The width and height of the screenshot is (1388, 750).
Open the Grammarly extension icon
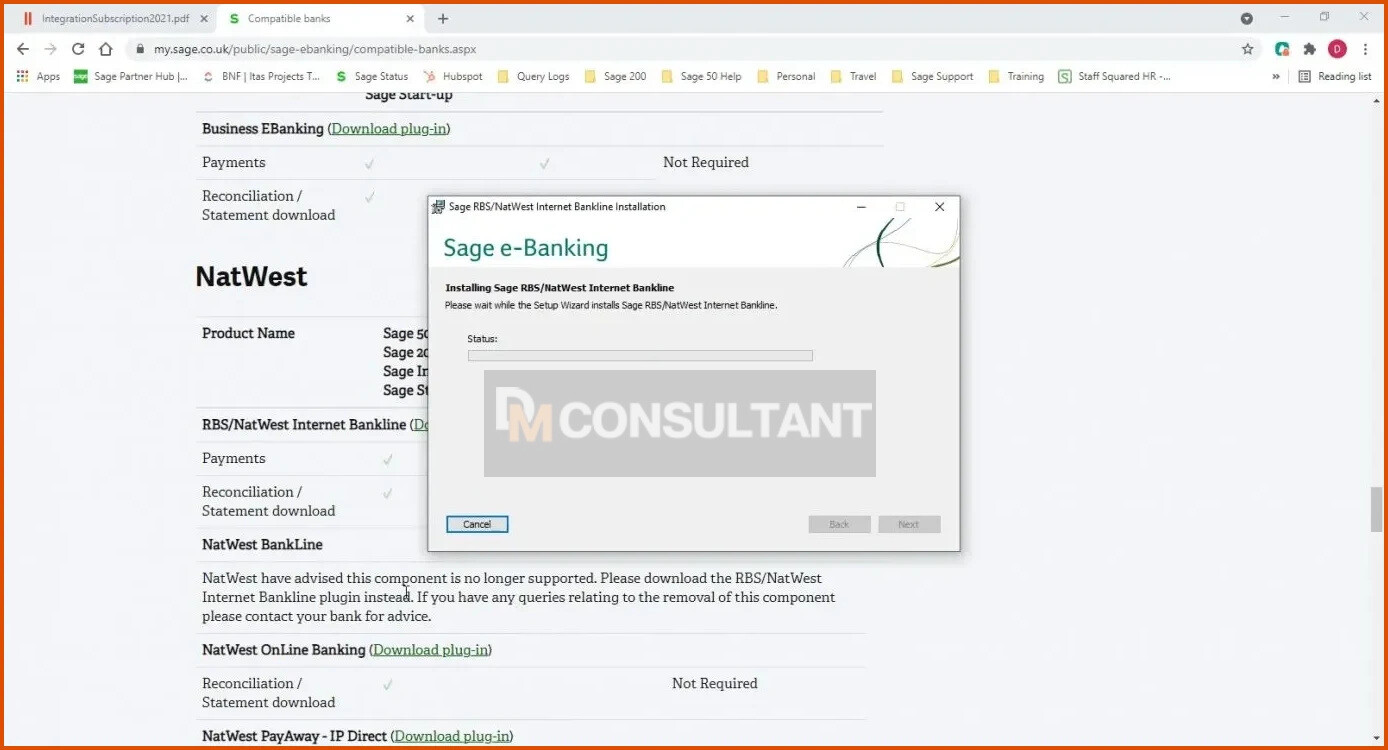click(x=1282, y=49)
